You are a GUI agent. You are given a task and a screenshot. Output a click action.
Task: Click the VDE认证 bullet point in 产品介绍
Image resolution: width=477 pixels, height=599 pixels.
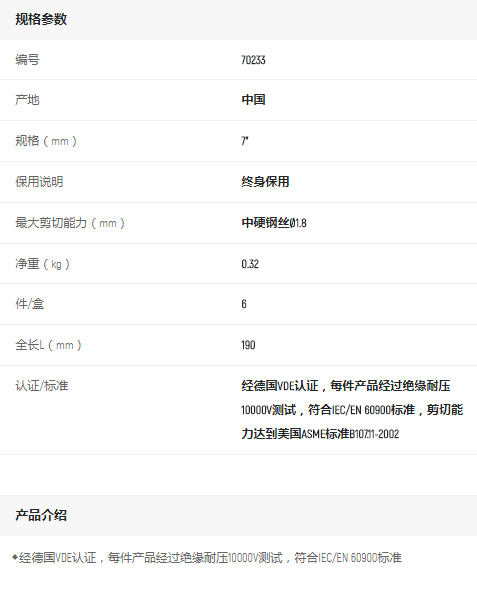pos(207,558)
